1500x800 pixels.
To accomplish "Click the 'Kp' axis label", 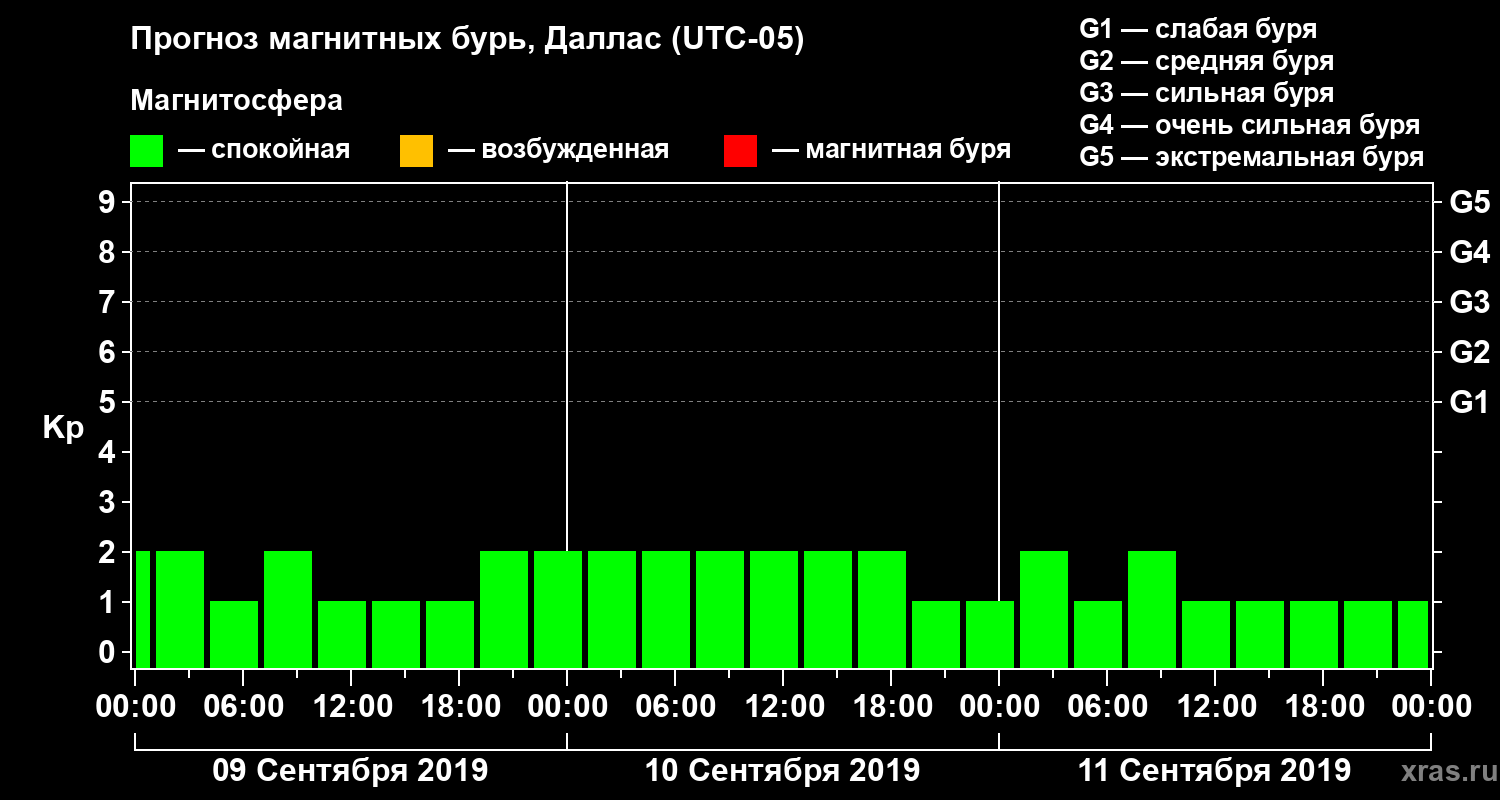I will coord(63,429).
